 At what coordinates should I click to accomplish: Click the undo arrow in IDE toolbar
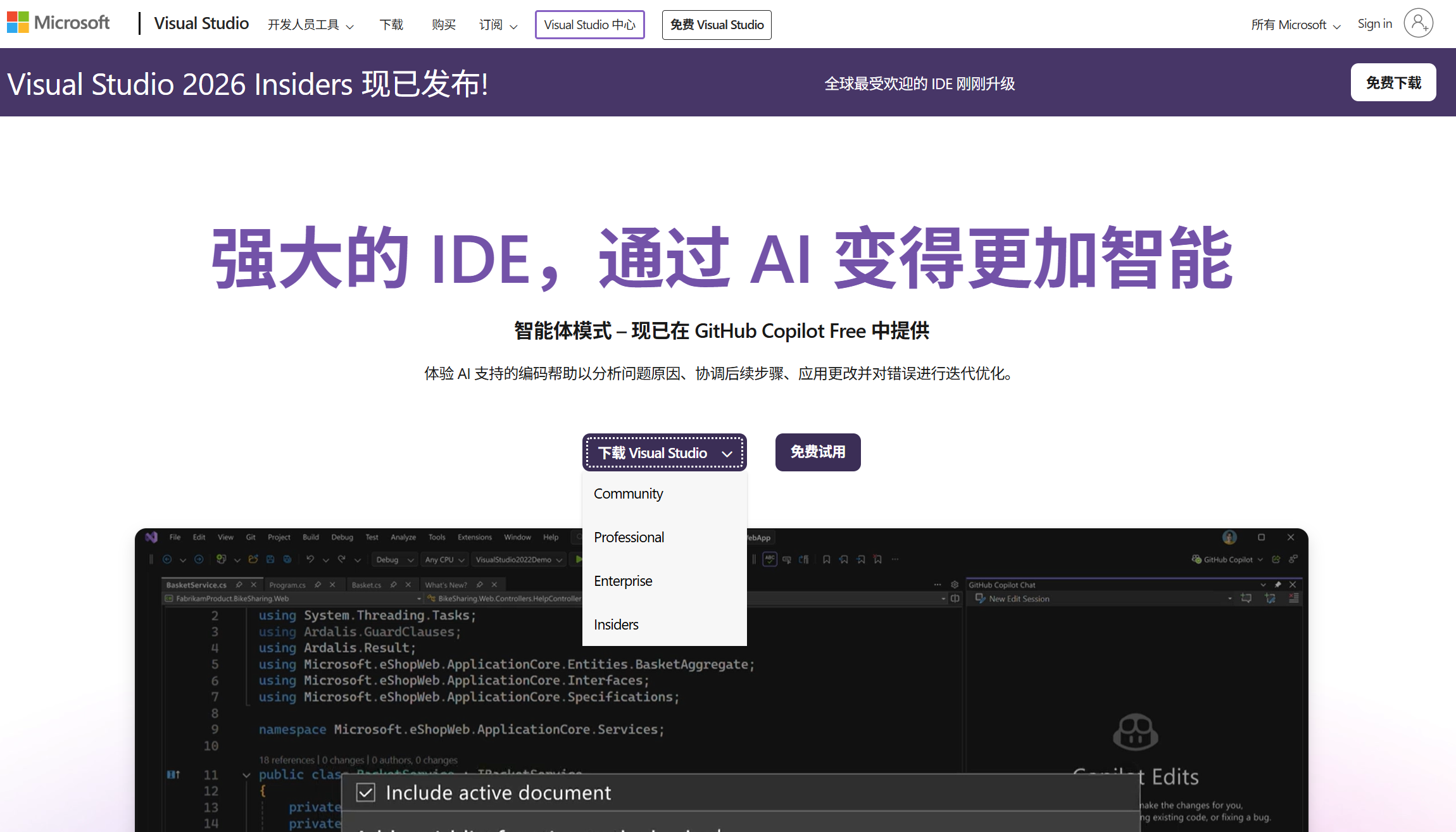click(x=310, y=559)
